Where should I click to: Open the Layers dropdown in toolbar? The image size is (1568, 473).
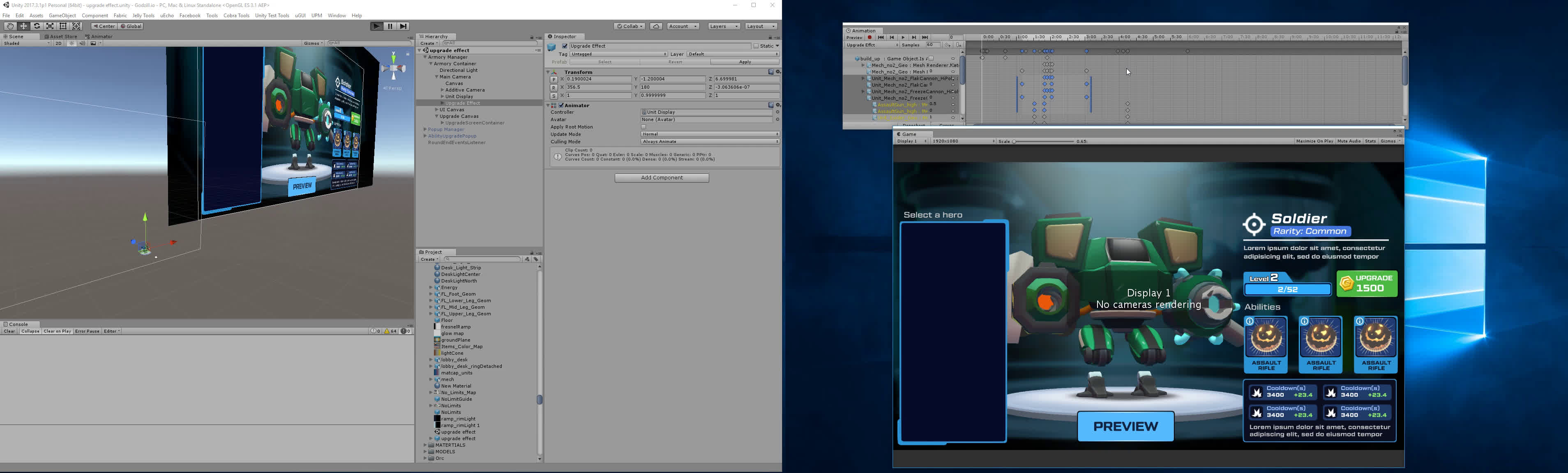724,26
